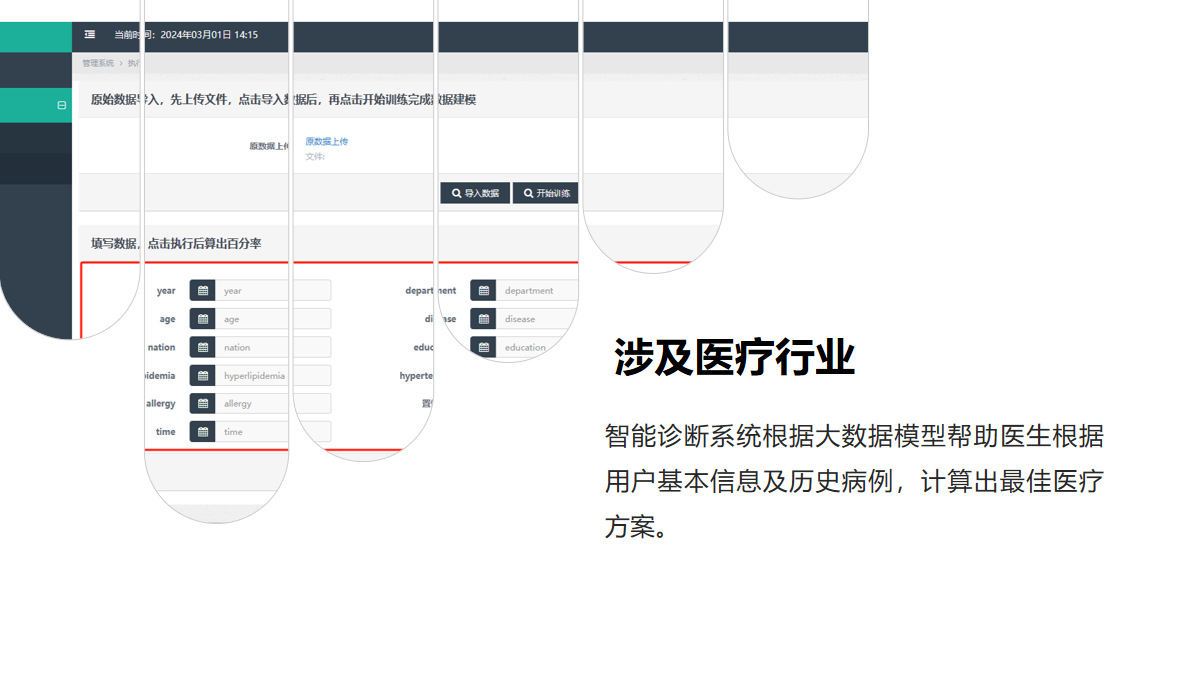
Task: Click the calendar icon beside department field
Action: [484, 291]
